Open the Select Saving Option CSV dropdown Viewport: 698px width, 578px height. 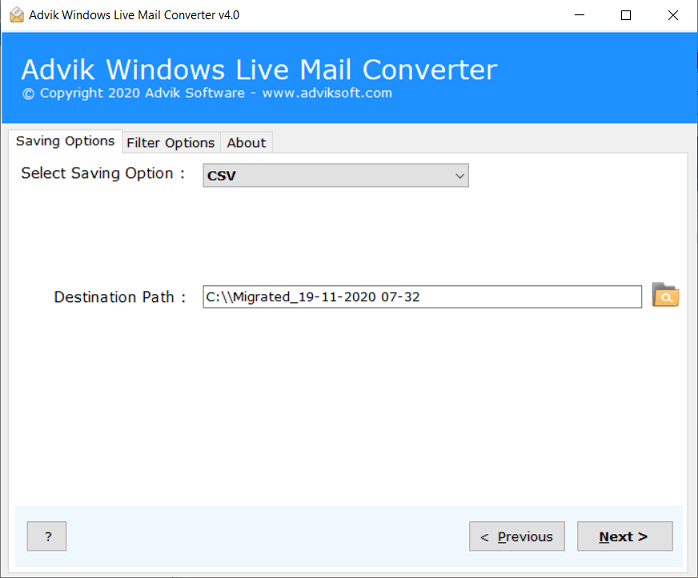pos(336,175)
